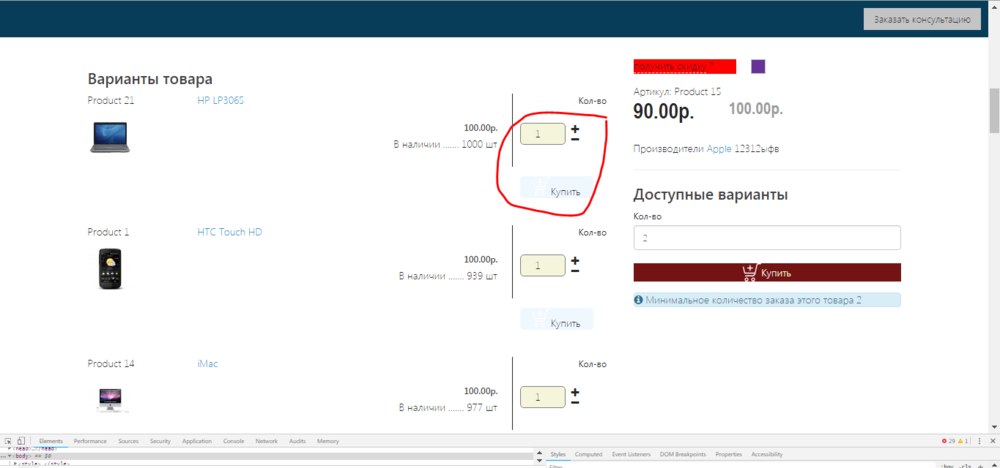Select the purple color swatch
Screen dimensions: 1000x468
coord(758,66)
